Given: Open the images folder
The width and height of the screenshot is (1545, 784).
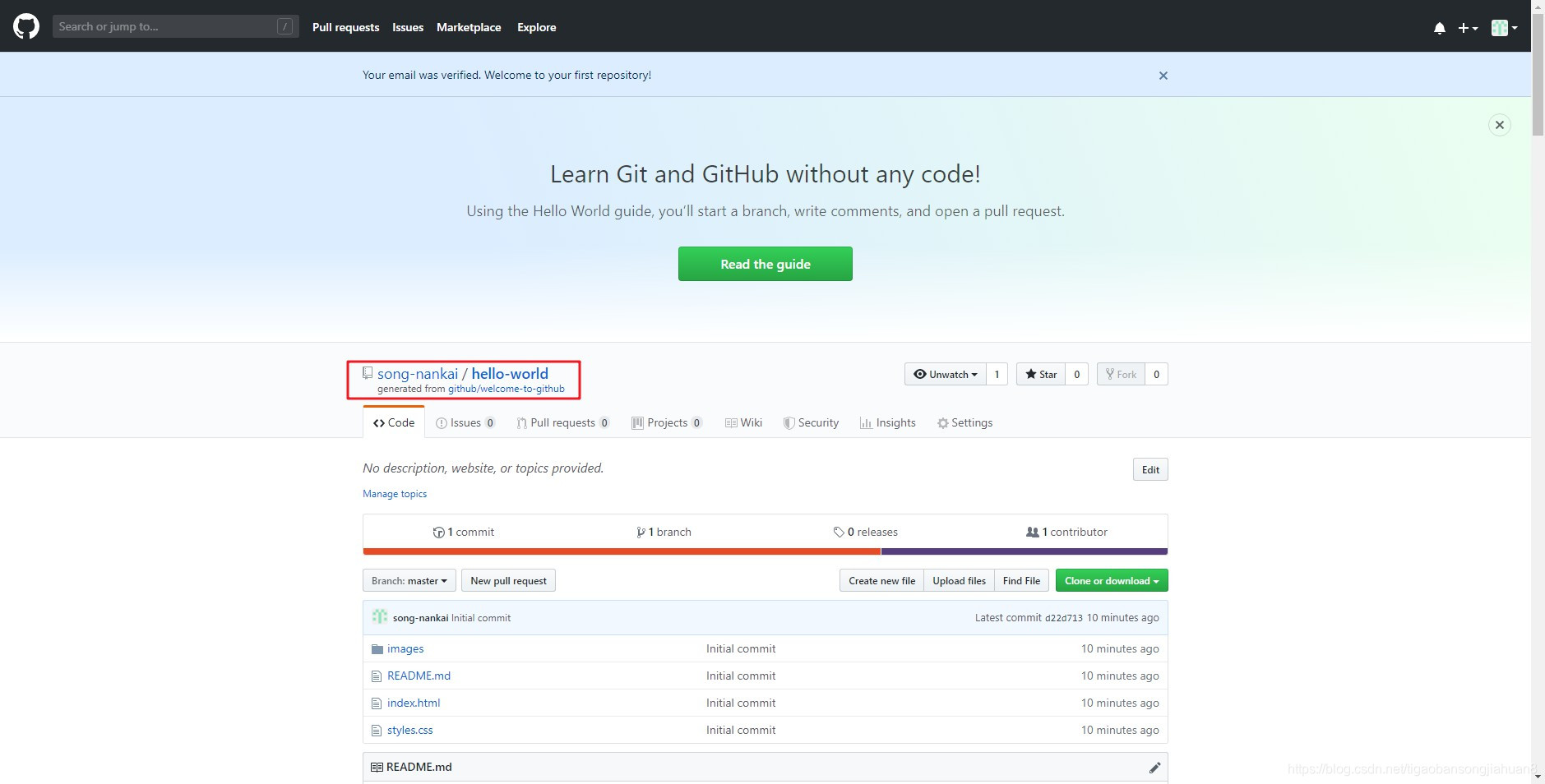Looking at the screenshot, I should (x=405, y=648).
